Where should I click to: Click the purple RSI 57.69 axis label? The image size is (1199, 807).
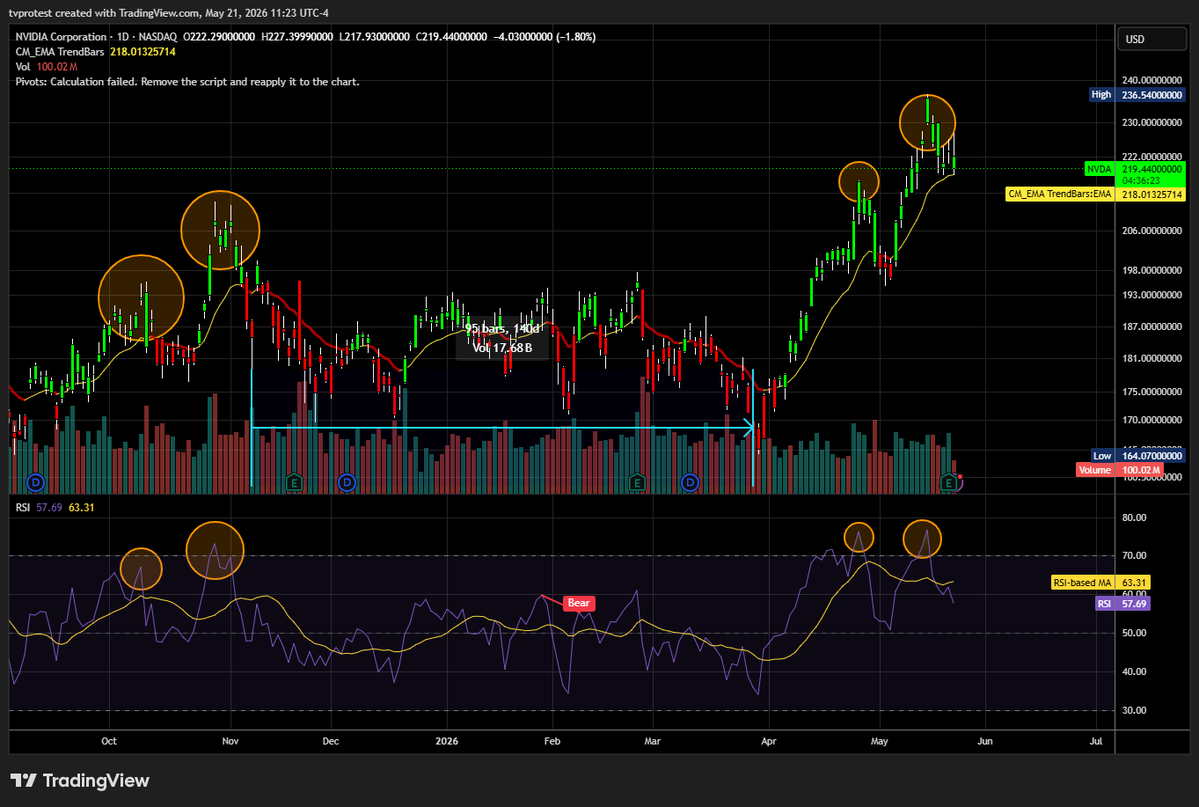(x=1123, y=604)
